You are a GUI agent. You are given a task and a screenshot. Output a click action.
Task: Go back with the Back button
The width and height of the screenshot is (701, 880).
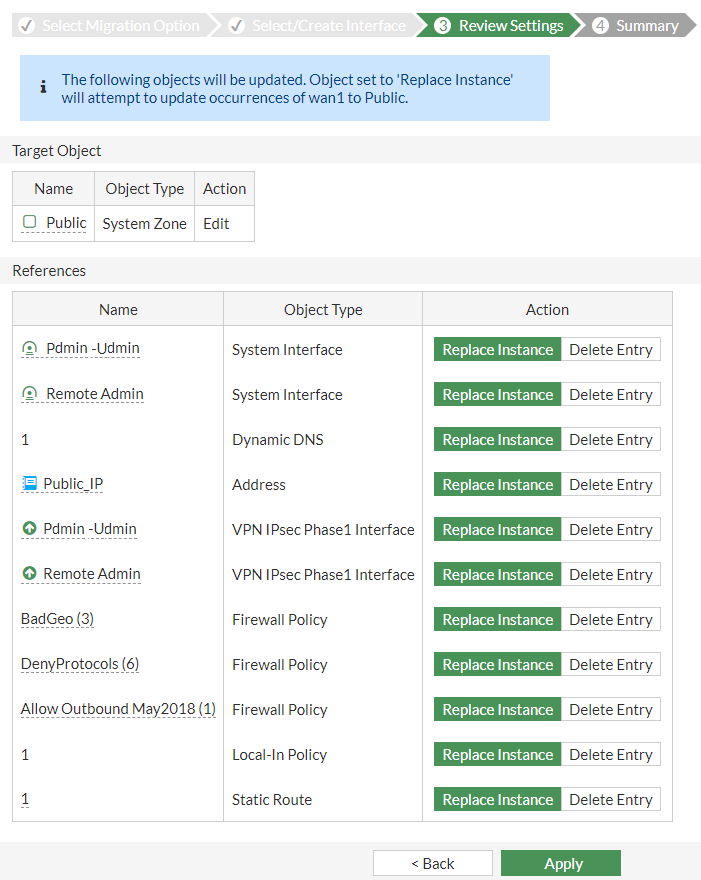point(433,863)
